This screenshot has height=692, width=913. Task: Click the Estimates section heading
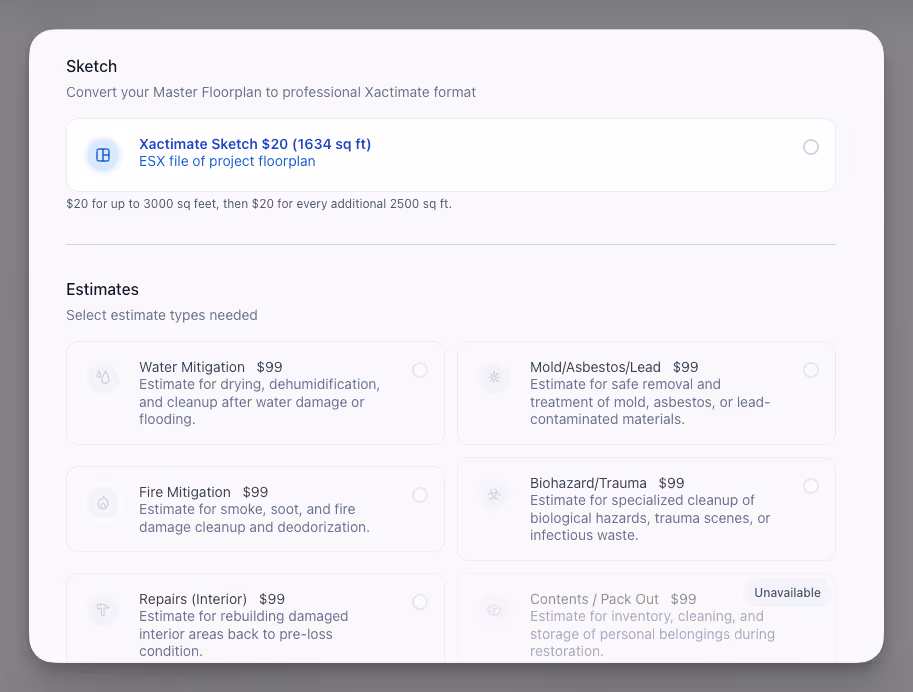[102, 289]
